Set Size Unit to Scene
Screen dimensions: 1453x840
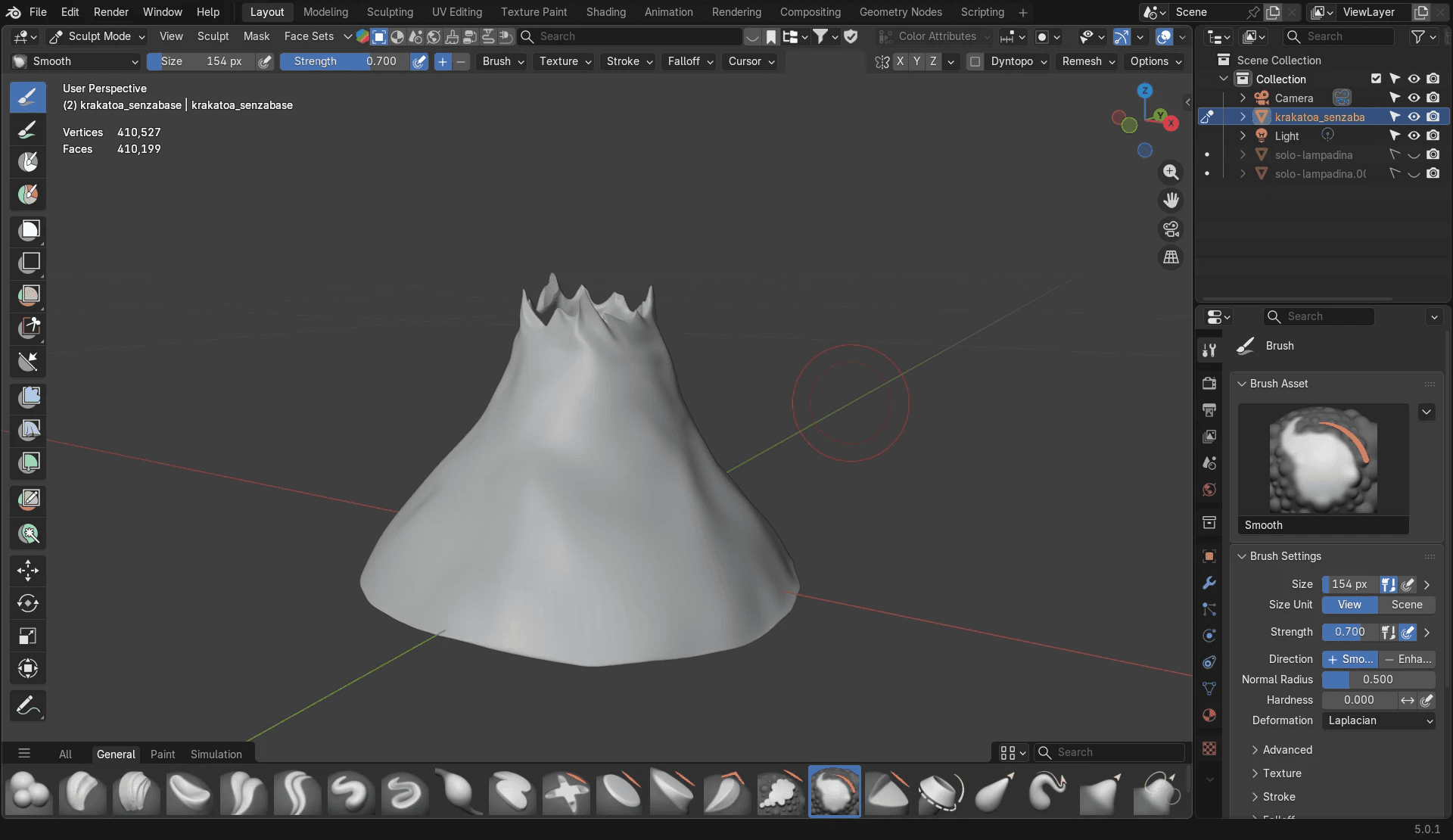[x=1406, y=605]
